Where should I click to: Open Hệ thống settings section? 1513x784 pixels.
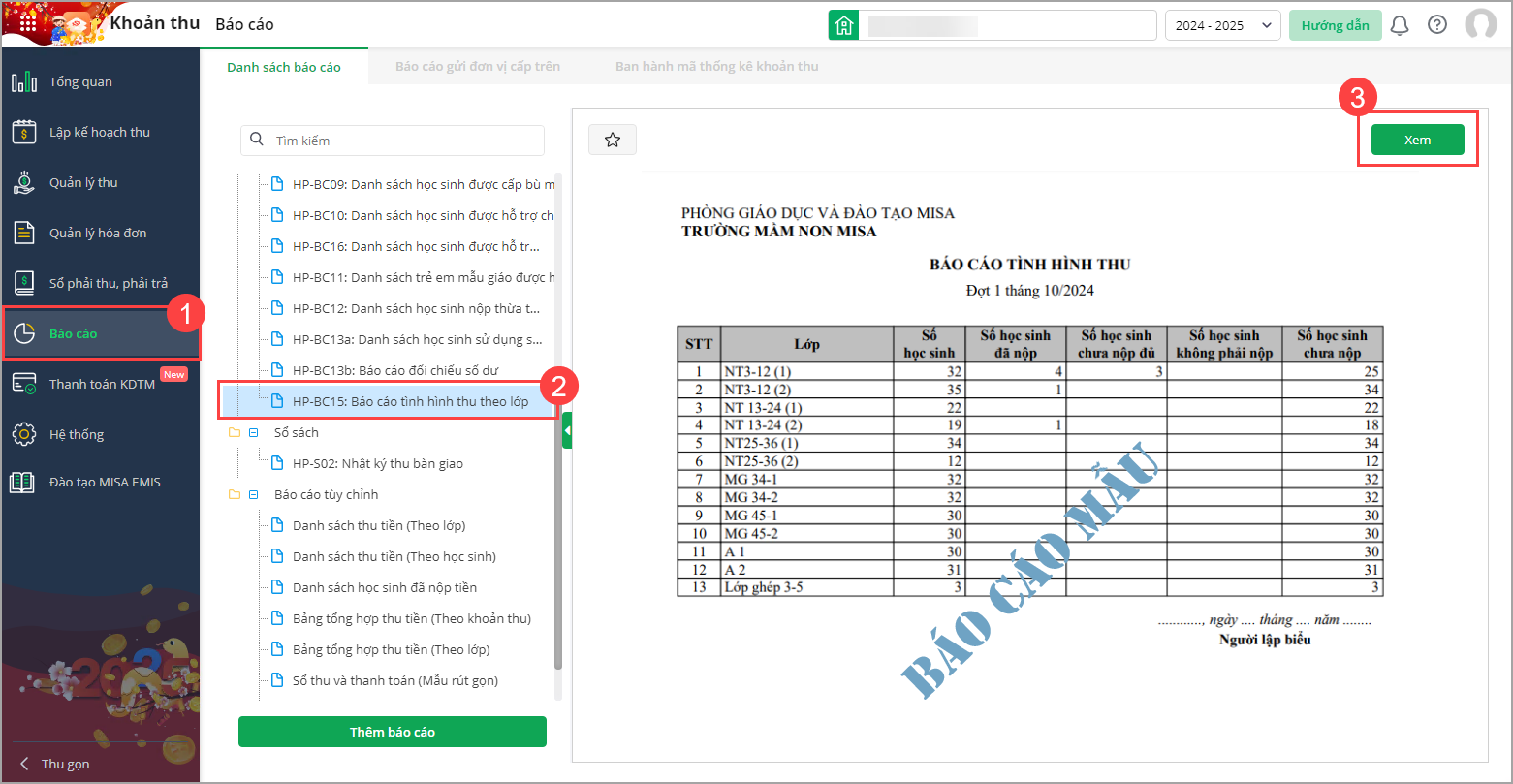click(x=100, y=434)
